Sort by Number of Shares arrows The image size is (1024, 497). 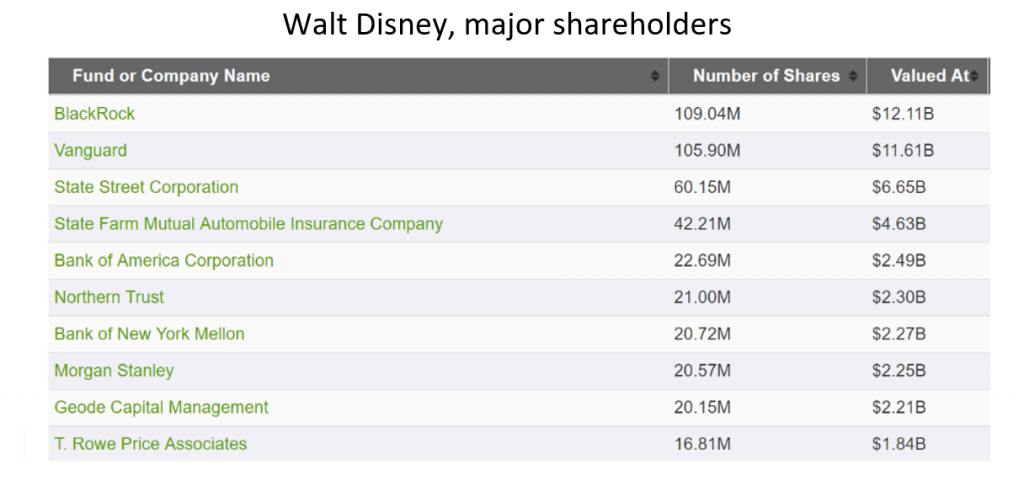click(x=853, y=76)
